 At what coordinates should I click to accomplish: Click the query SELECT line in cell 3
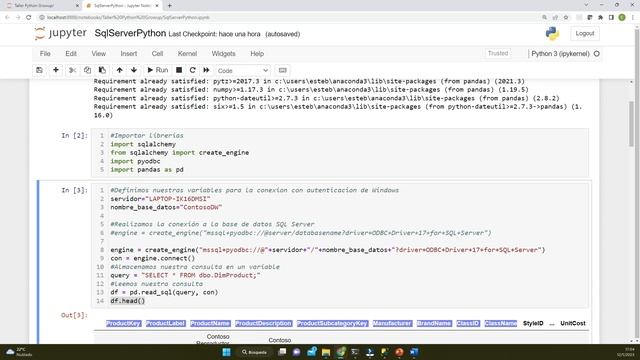pyautogui.click(x=185, y=276)
